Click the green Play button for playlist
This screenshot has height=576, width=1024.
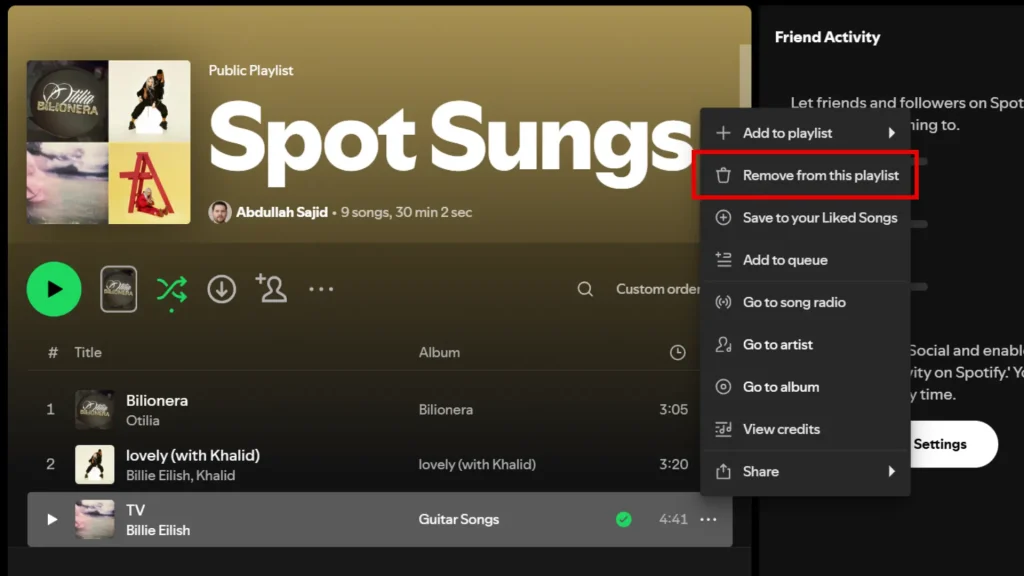coord(54,289)
